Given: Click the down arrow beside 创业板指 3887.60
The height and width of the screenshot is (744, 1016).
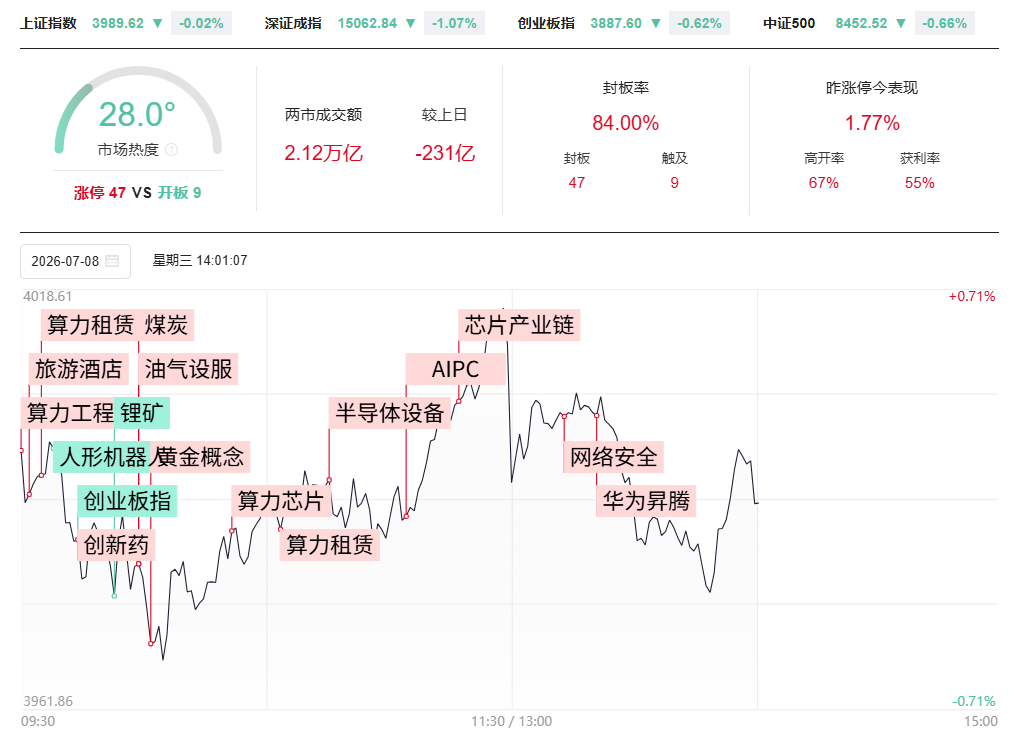Looking at the screenshot, I should 656,23.
